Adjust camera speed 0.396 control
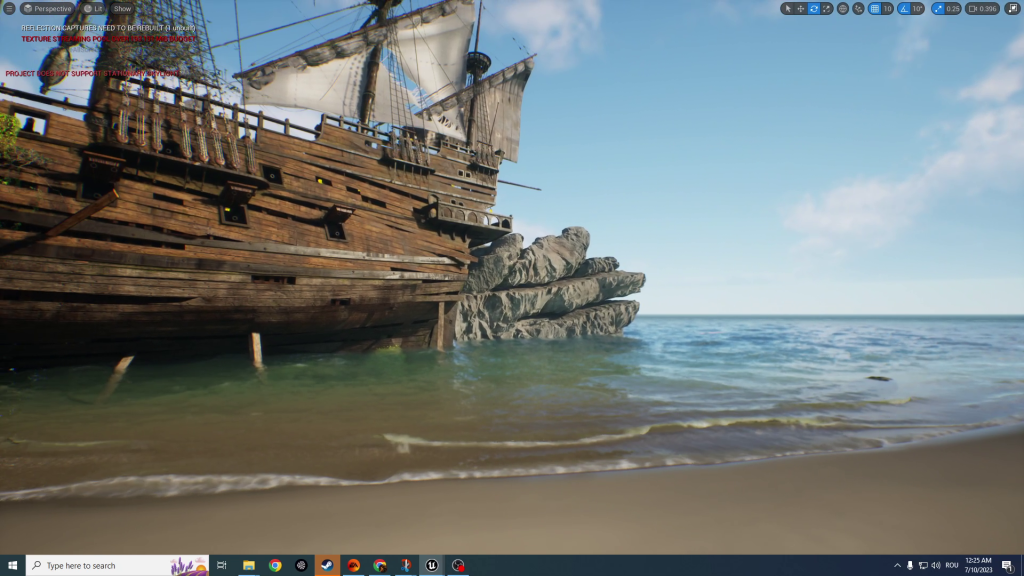The image size is (1024, 576). coord(983,9)
